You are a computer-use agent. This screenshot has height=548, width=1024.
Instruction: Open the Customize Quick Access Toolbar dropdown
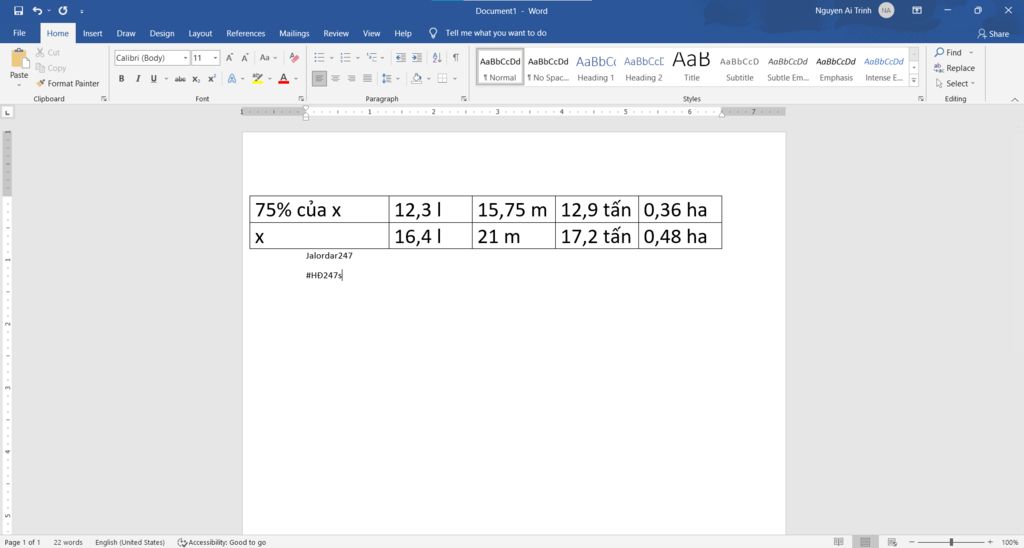pos(82,11)
